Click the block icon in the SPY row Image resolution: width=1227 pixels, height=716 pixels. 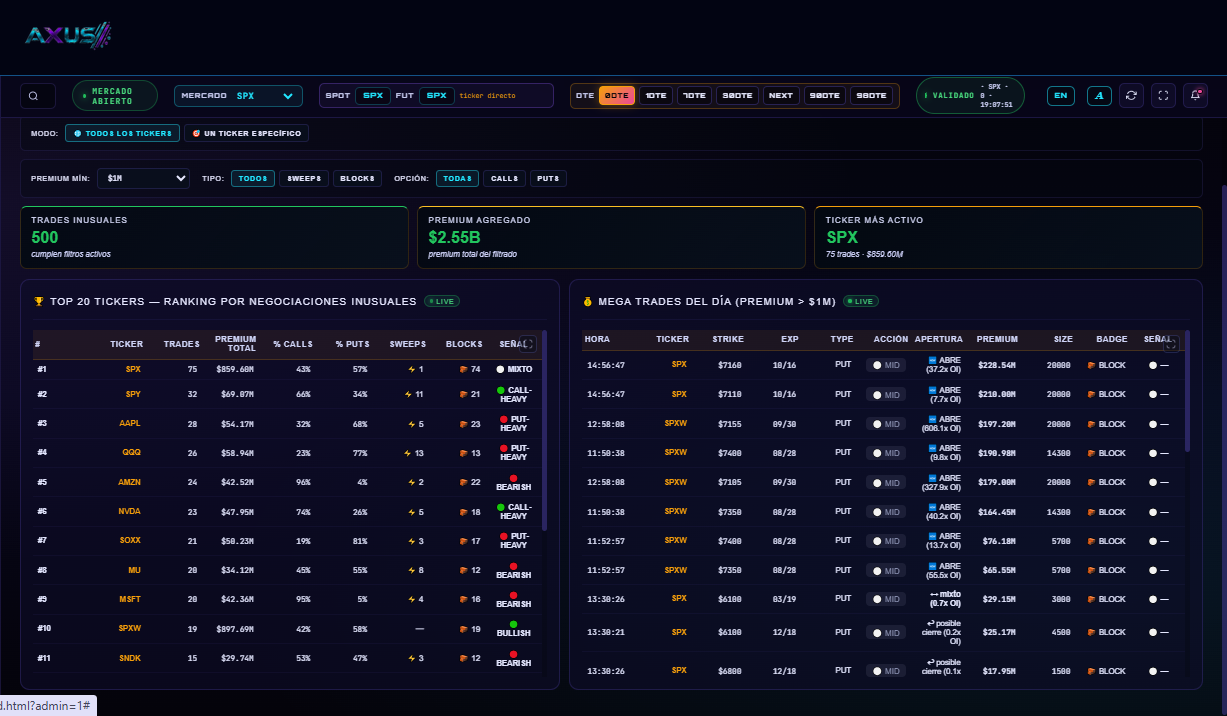(463, 394)
